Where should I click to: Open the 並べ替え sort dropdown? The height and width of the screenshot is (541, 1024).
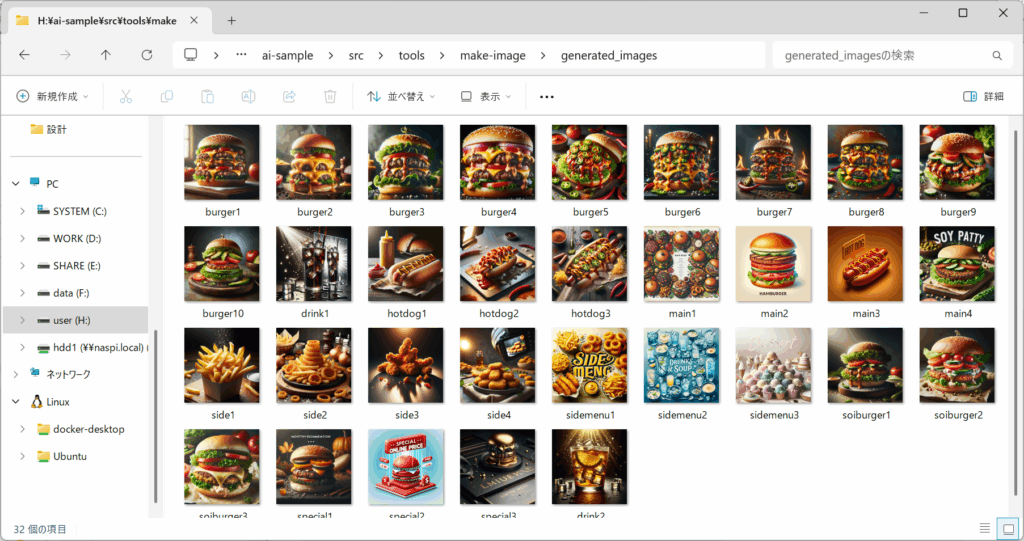402,96
